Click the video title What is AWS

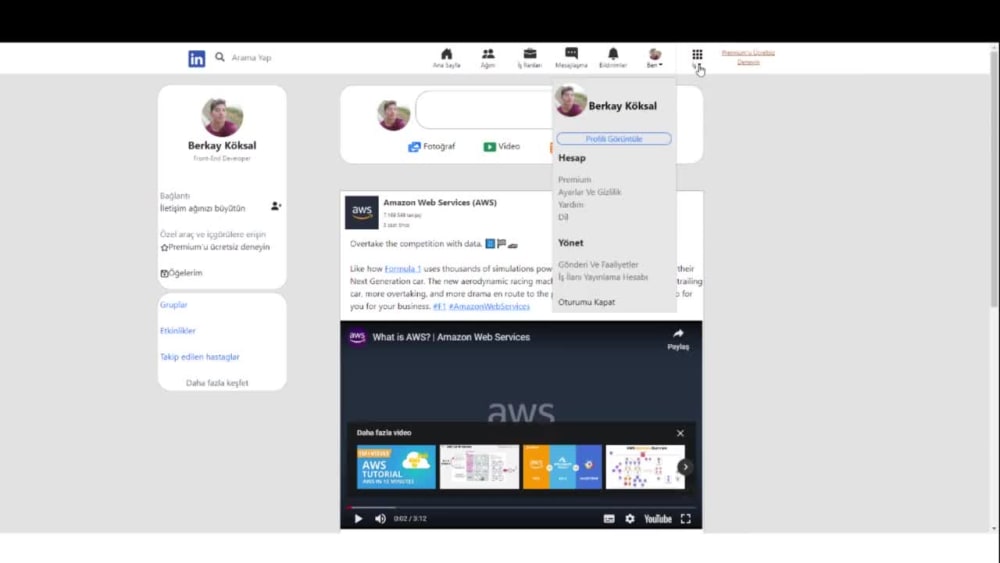[x=451, y=337]
